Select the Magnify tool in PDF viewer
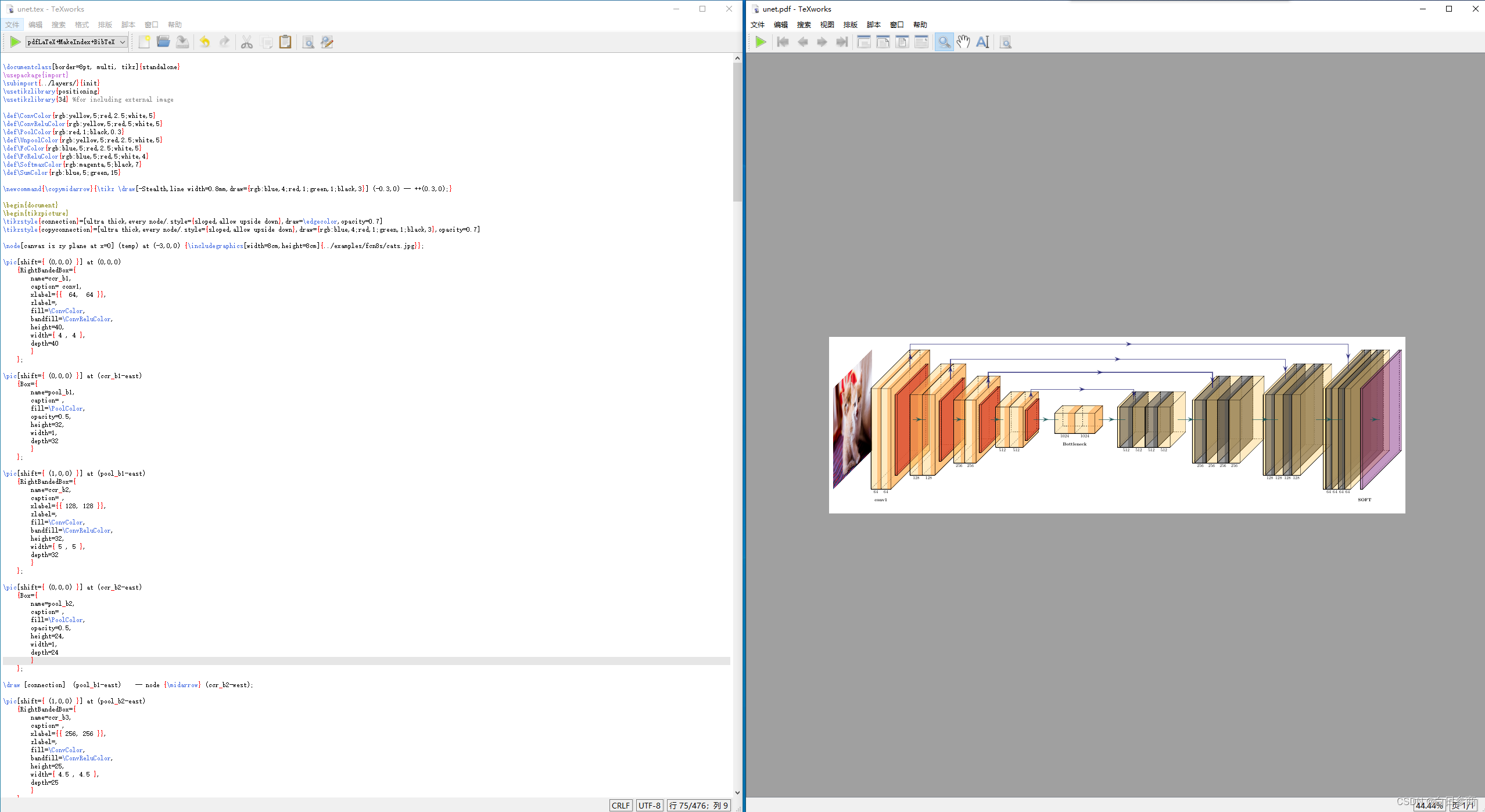Viewport: 1485px width, 812px height. 944,42
